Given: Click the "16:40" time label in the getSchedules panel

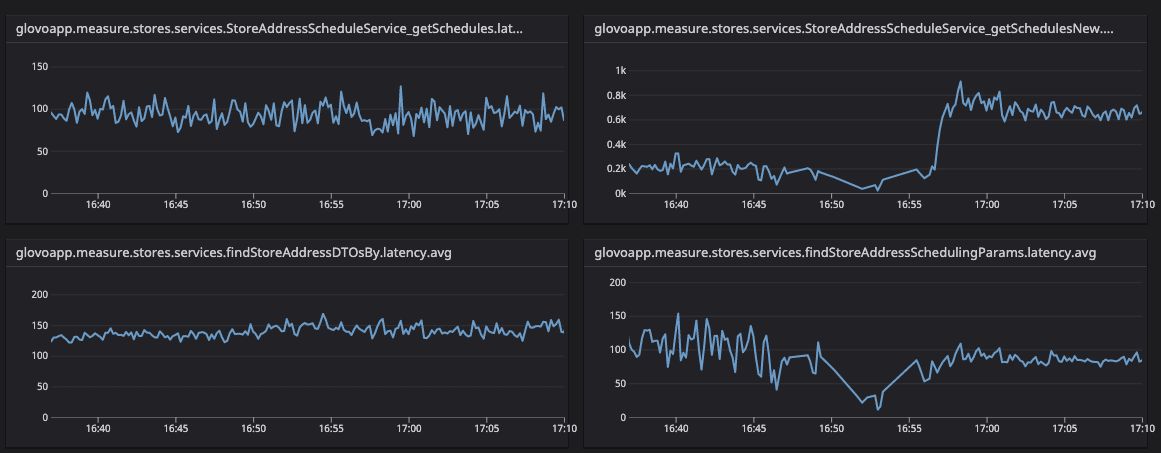Looking at the screenshot, I should click(98, 204).
